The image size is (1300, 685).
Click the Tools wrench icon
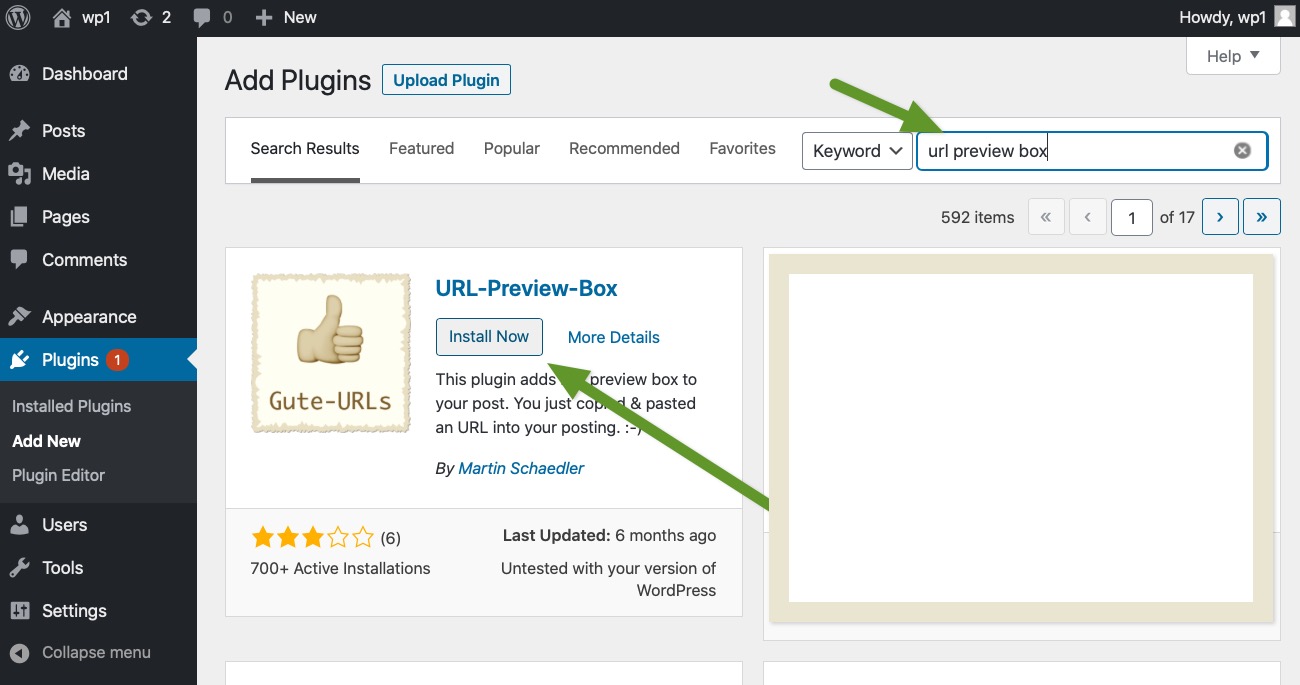point(19,568)
